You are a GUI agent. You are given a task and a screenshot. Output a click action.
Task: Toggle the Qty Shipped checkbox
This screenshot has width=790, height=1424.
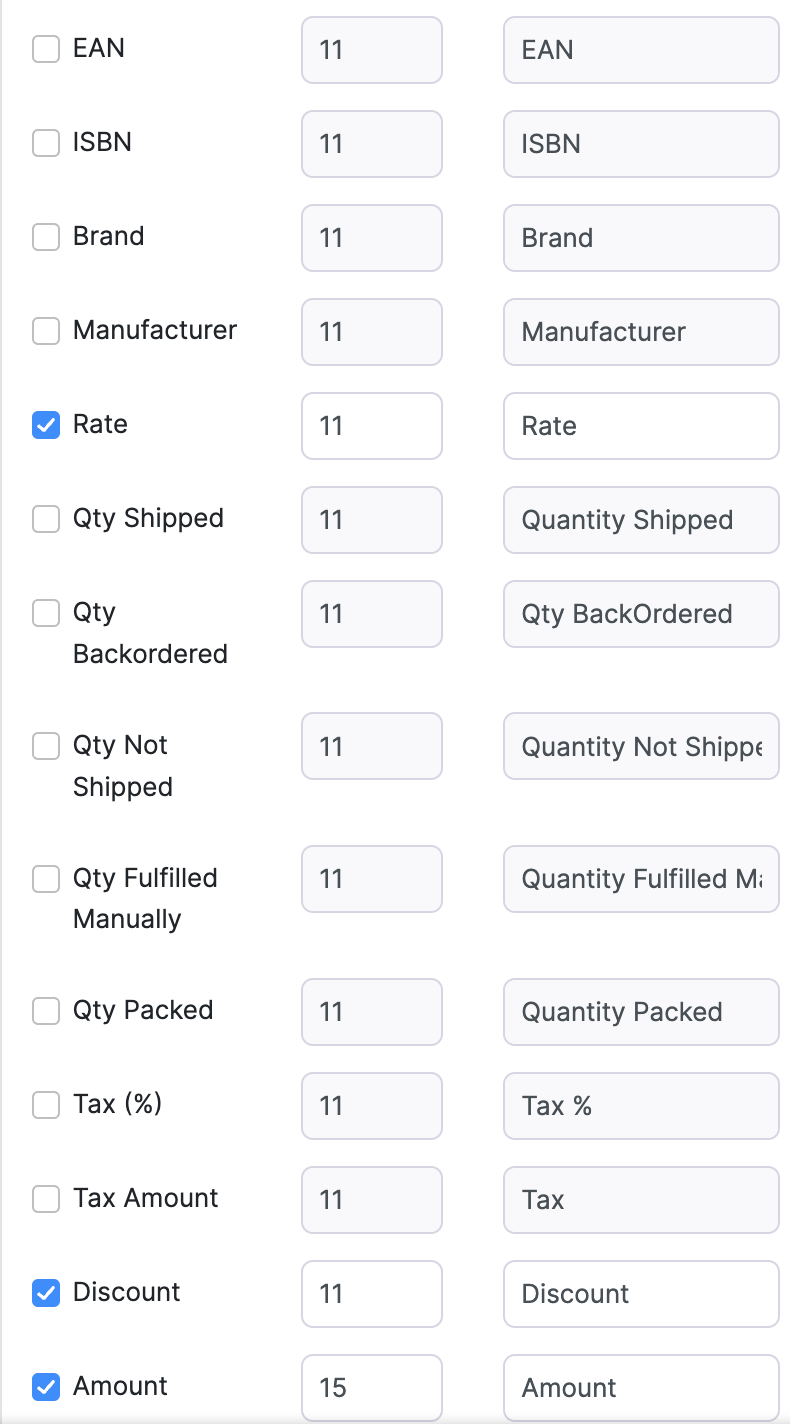(46, 519)
